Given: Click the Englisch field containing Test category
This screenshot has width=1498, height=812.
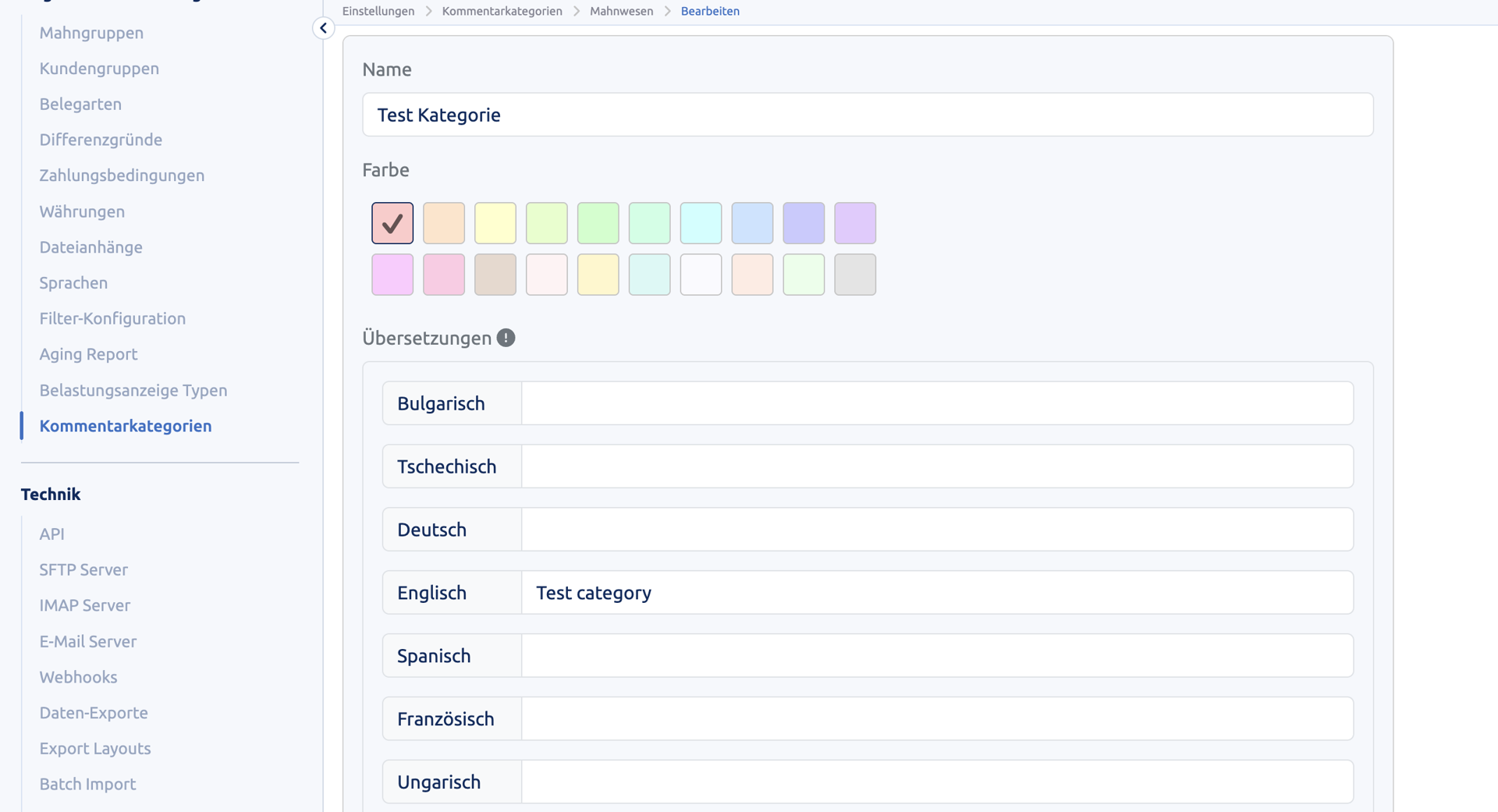Looking at the screenshot, I should coord(937,593).
